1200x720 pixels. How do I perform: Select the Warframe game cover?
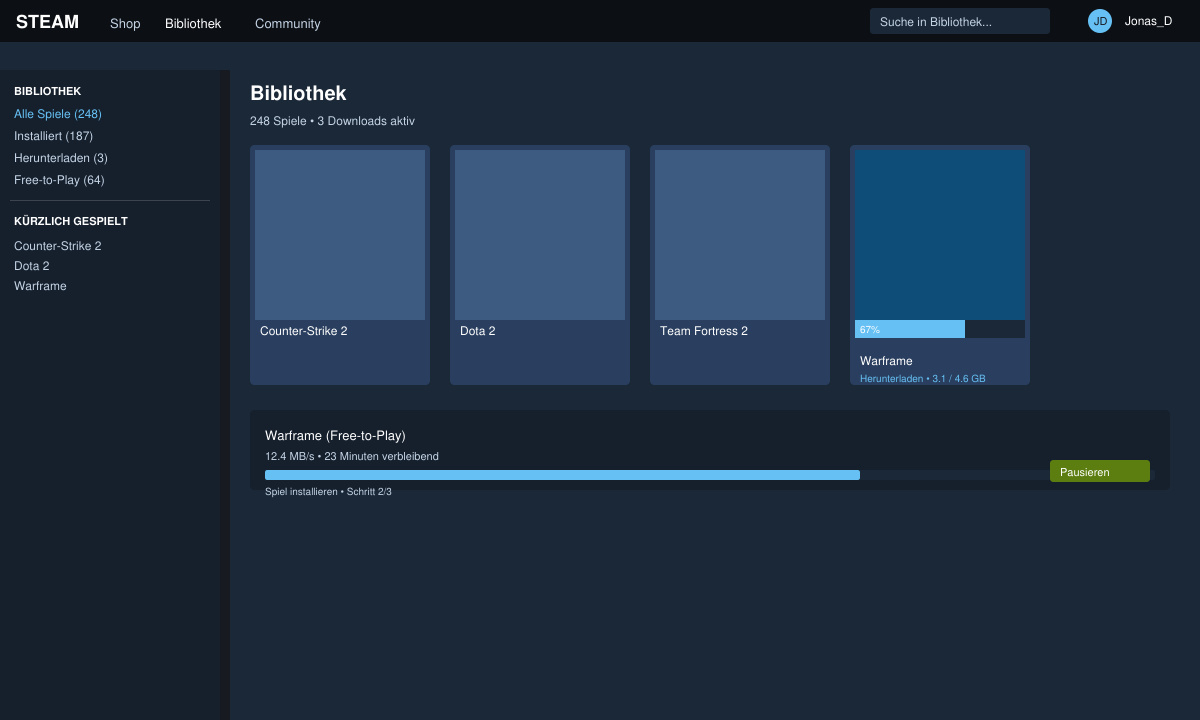[x=940, y=235]
